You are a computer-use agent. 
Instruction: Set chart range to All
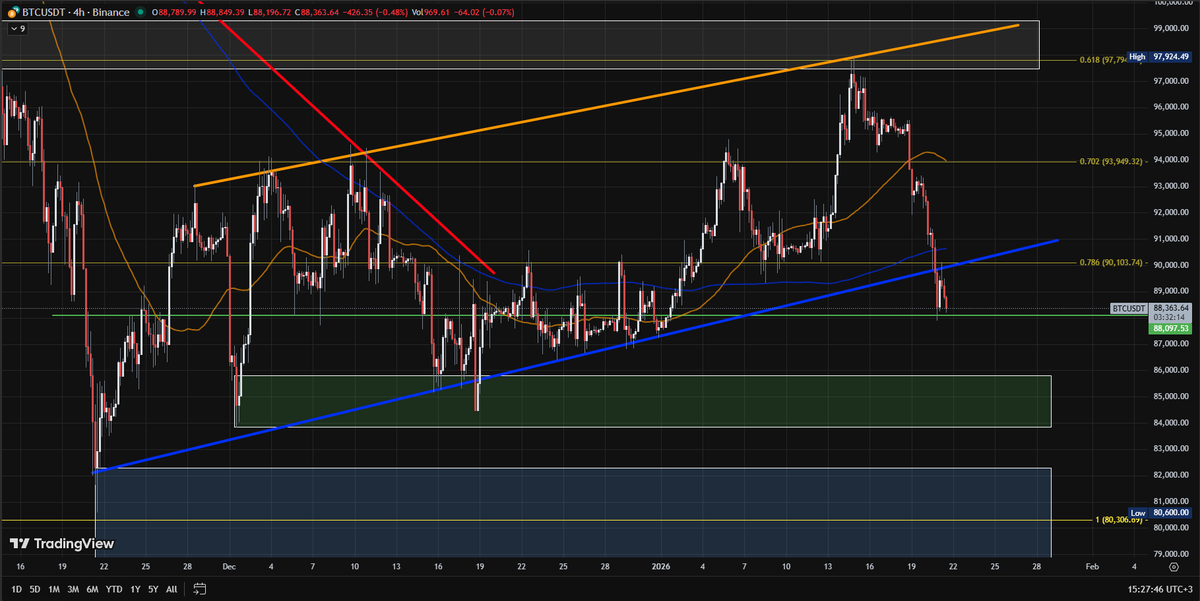click(x=172, y=589)
